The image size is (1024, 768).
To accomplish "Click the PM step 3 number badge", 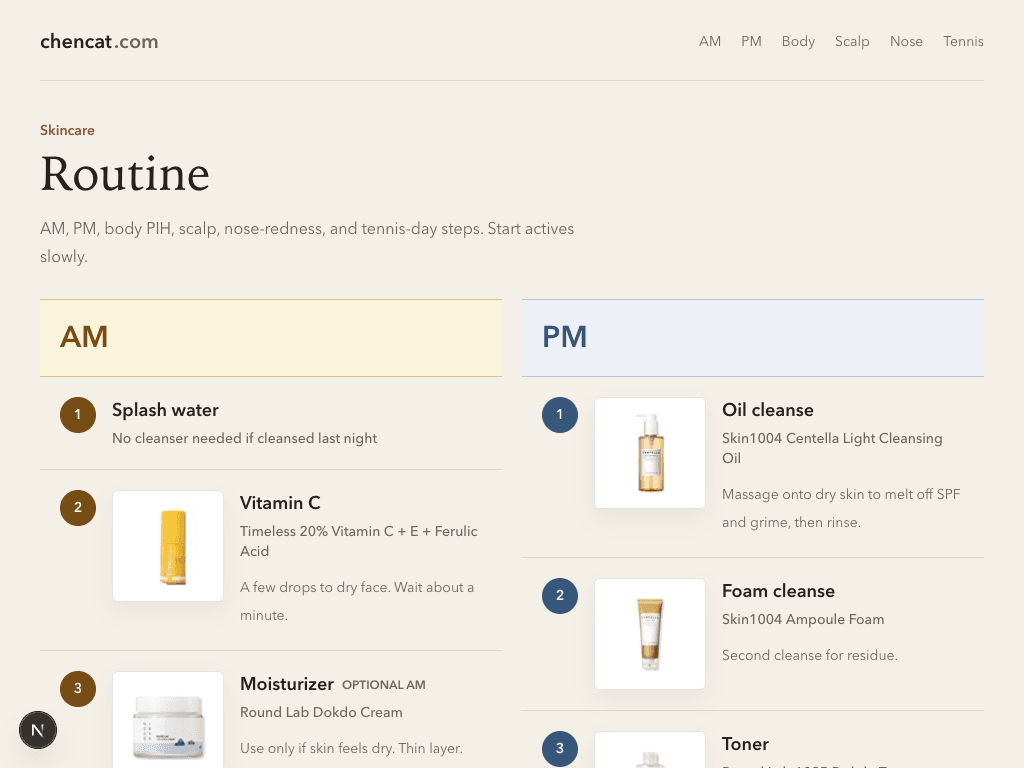I will (x=560, y=748).
